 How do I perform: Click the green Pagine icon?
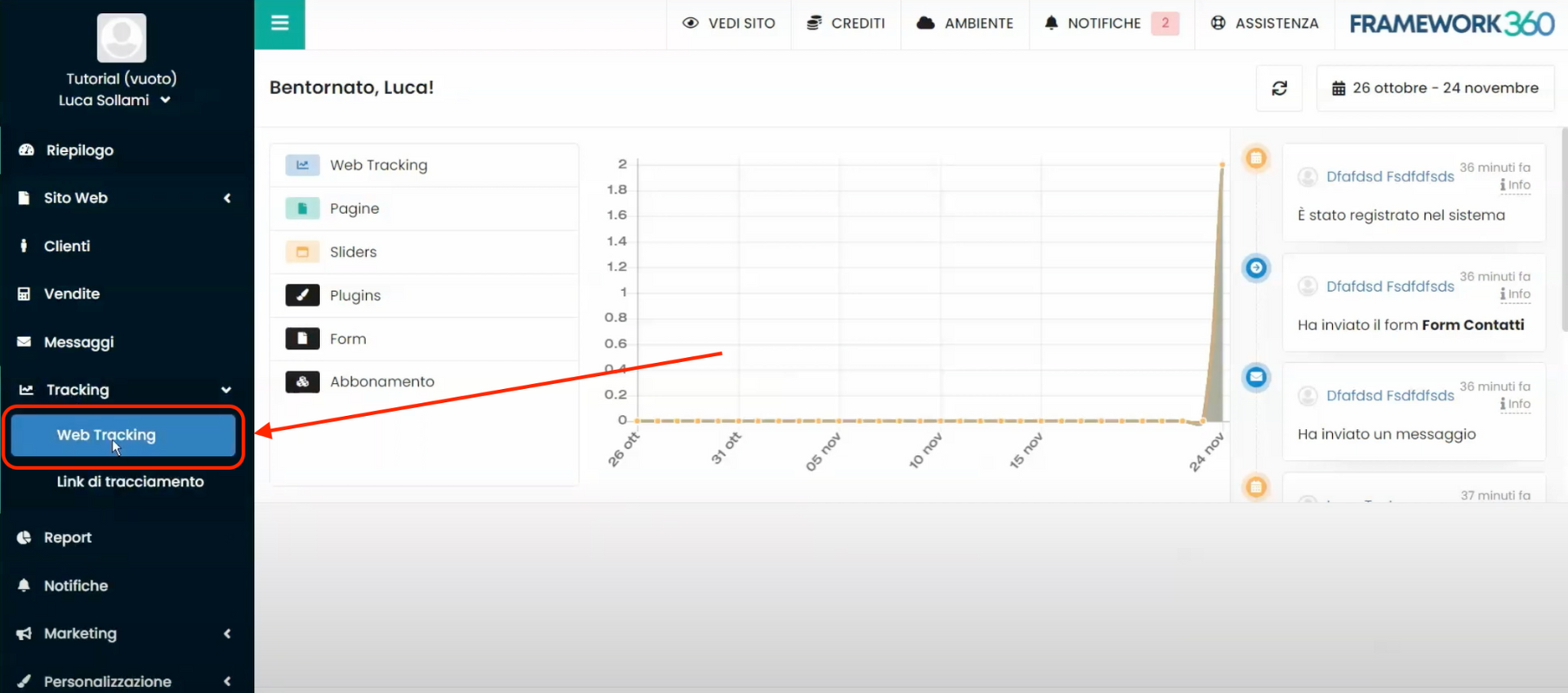pos(302,208)
